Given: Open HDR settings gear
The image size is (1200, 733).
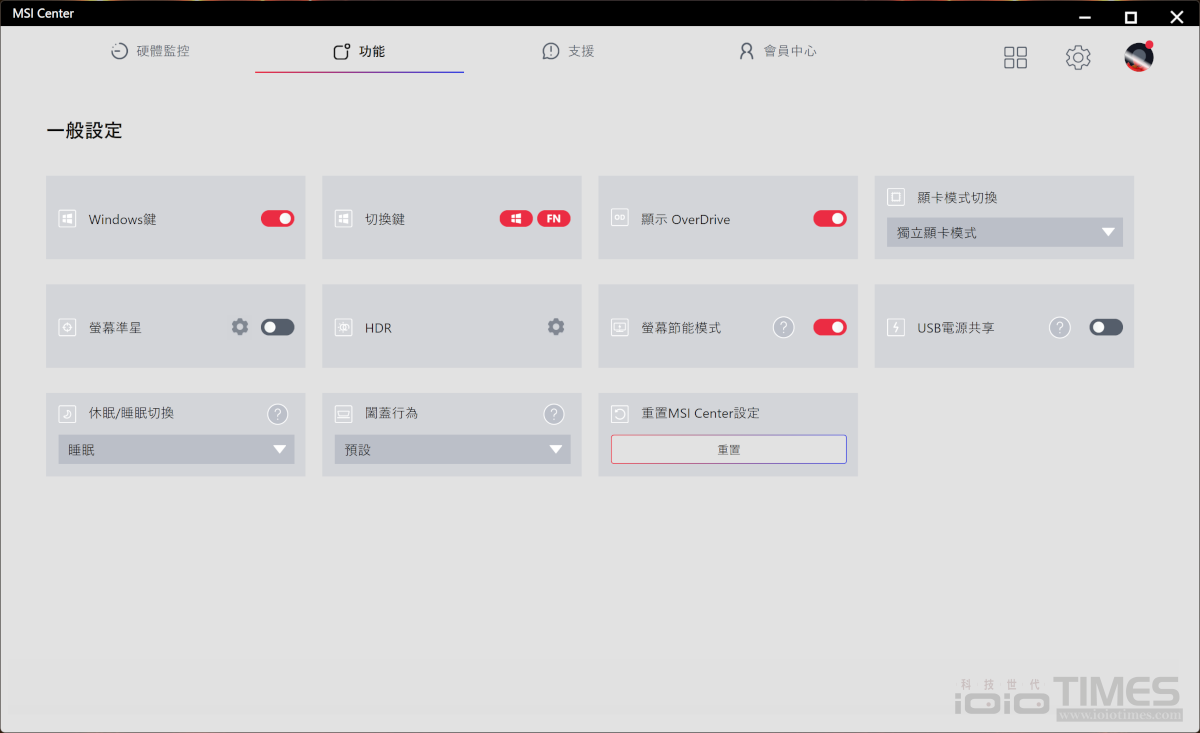Looking at the screenshot, I should click(x=556, y=326).
